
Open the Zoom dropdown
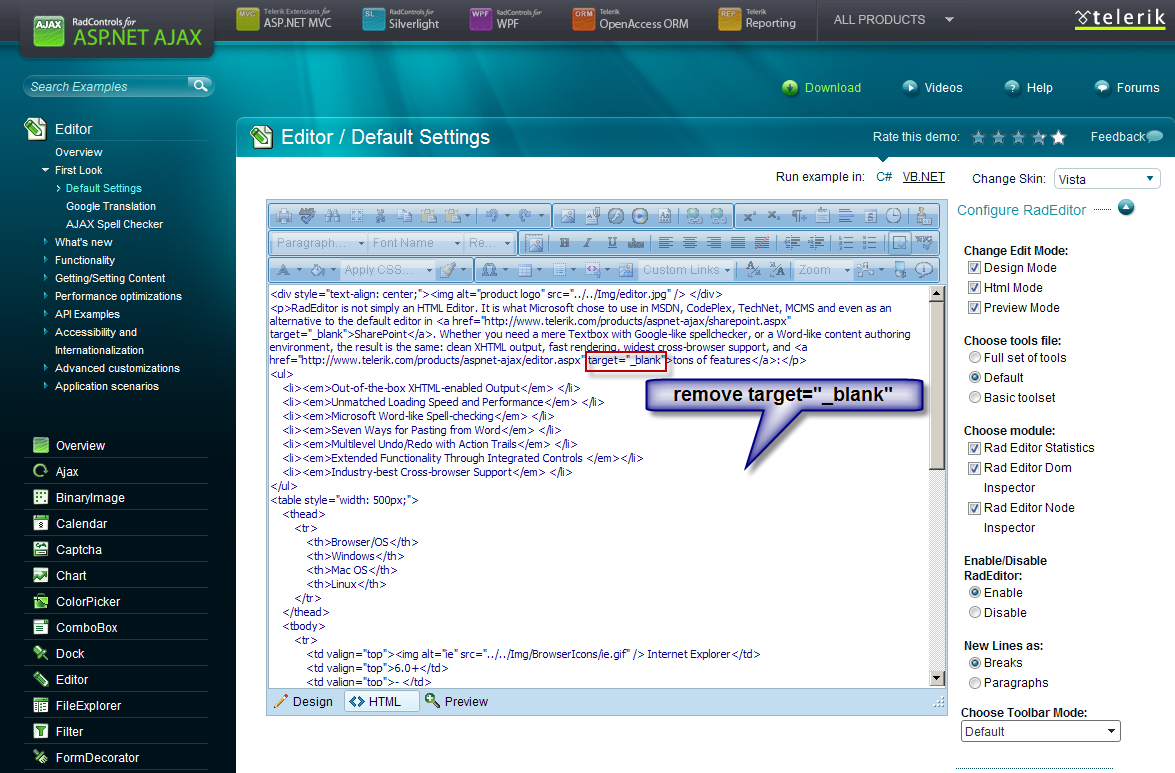(x=824, y=270)
